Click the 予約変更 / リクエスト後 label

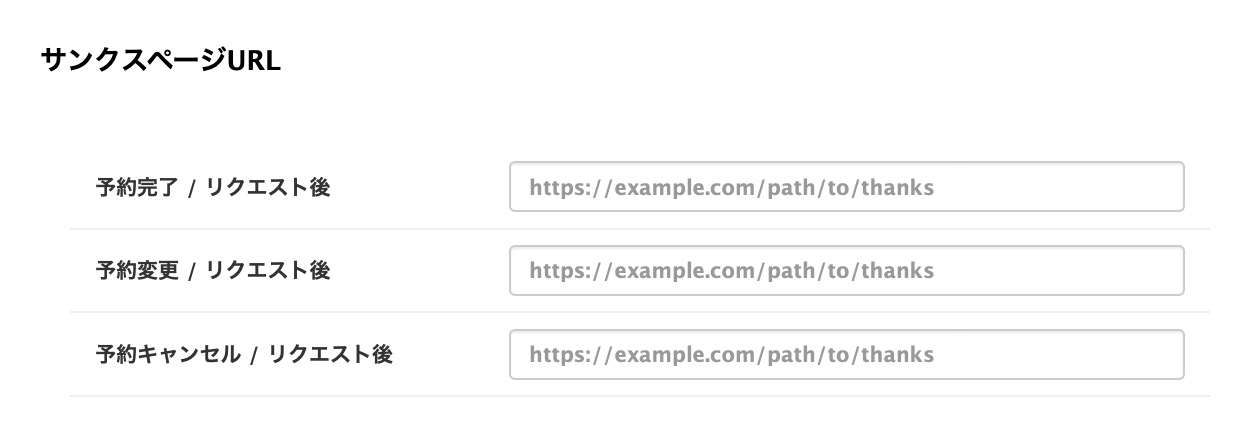(213, 271)
